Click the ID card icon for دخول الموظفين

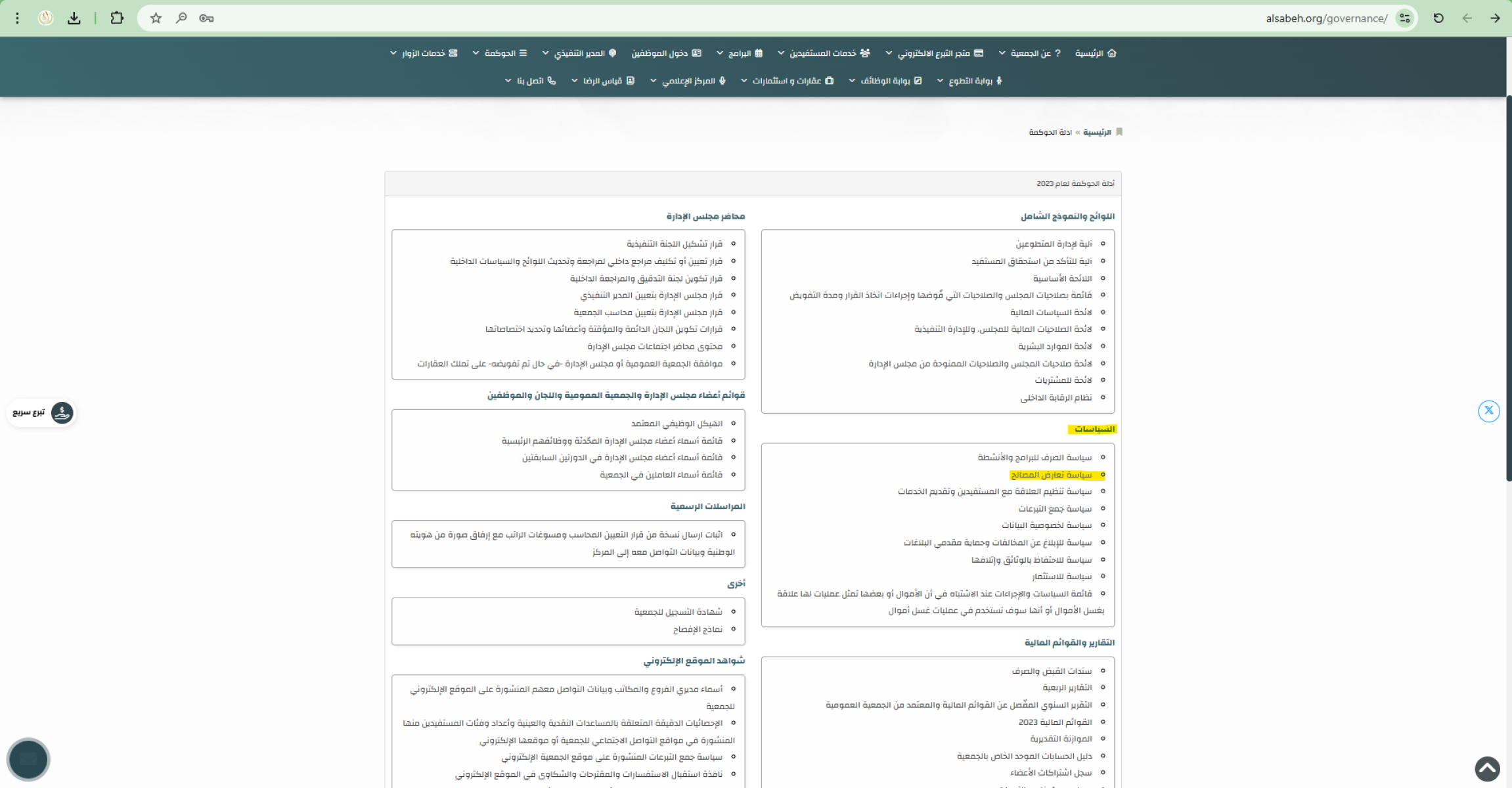click(x=697, y=53)
